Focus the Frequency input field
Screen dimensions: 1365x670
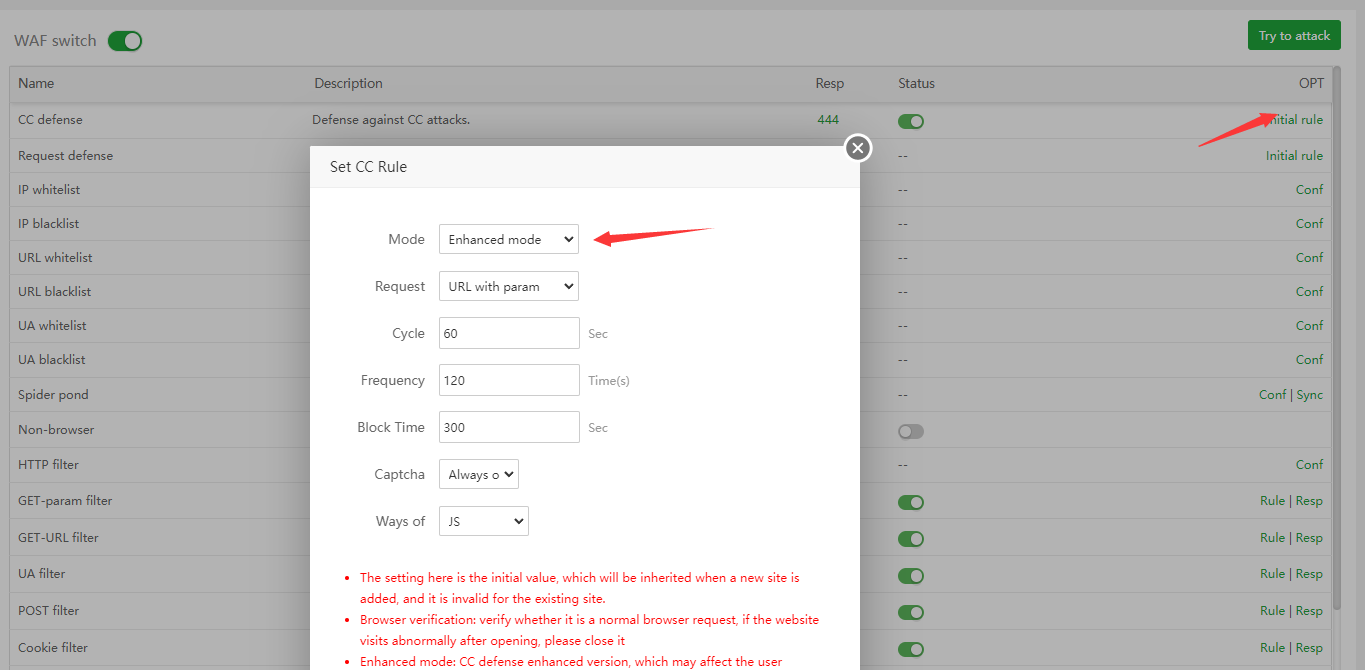pyautogui.click(x=509, y=380)
